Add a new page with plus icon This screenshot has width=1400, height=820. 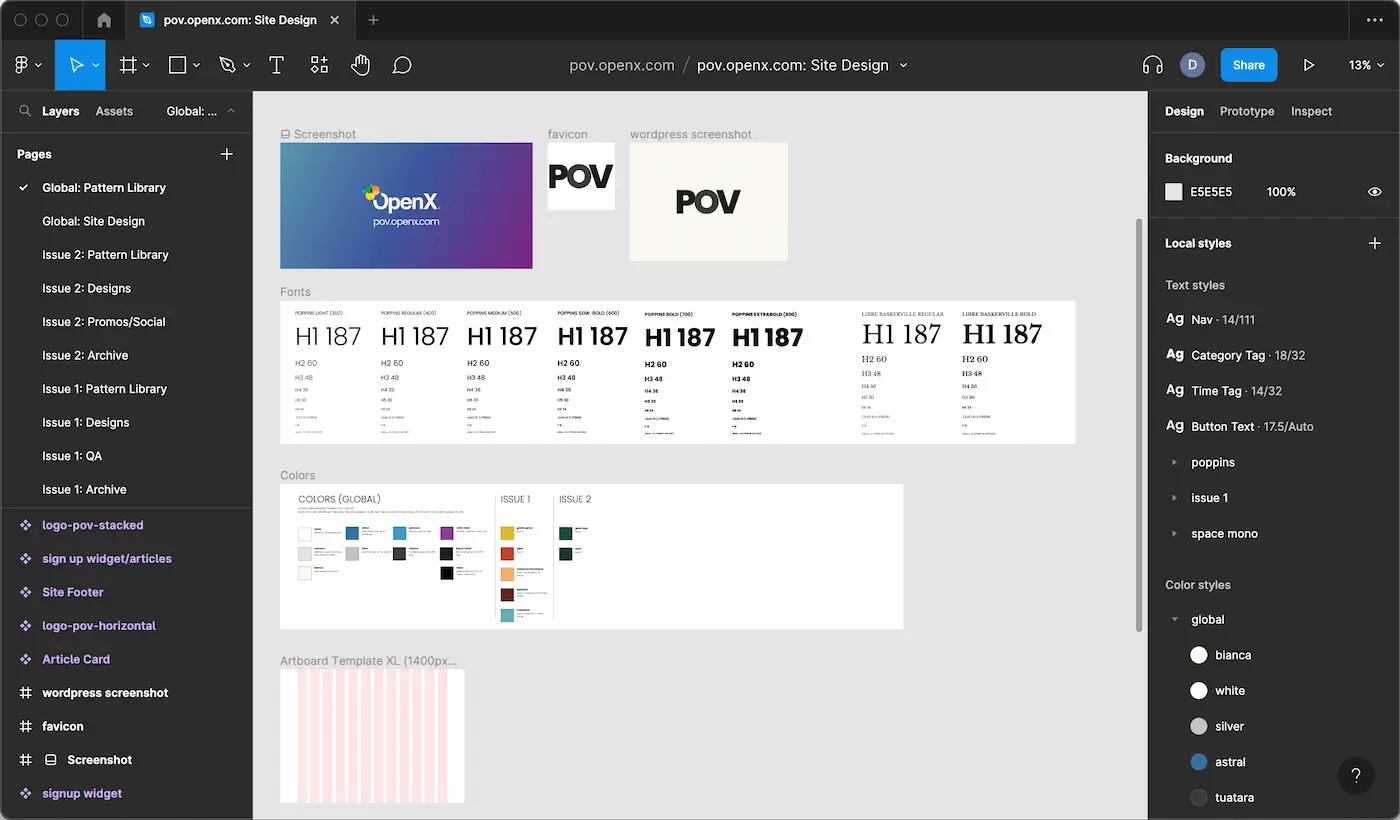[226, 154]
